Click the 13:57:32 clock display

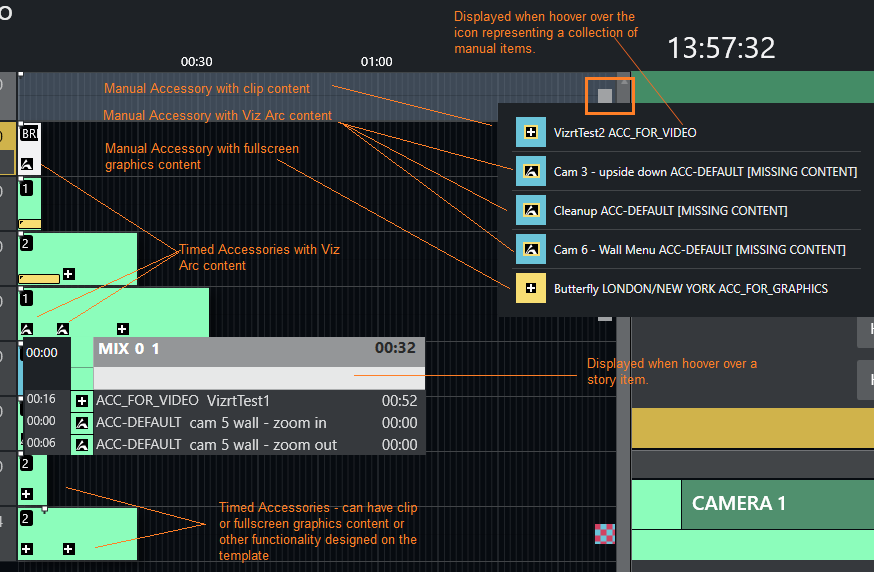coord(721,47)
